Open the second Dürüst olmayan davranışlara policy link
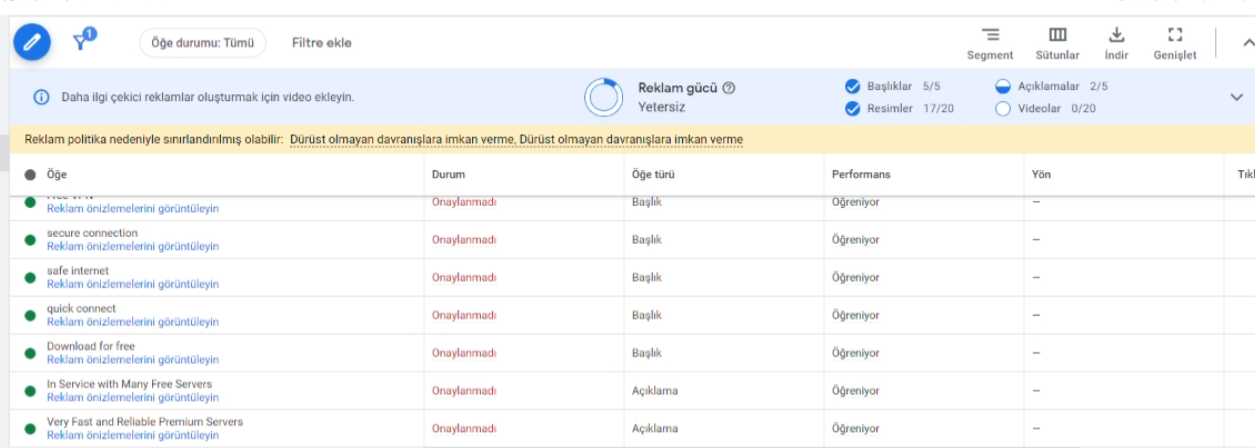 coord(631,139)
